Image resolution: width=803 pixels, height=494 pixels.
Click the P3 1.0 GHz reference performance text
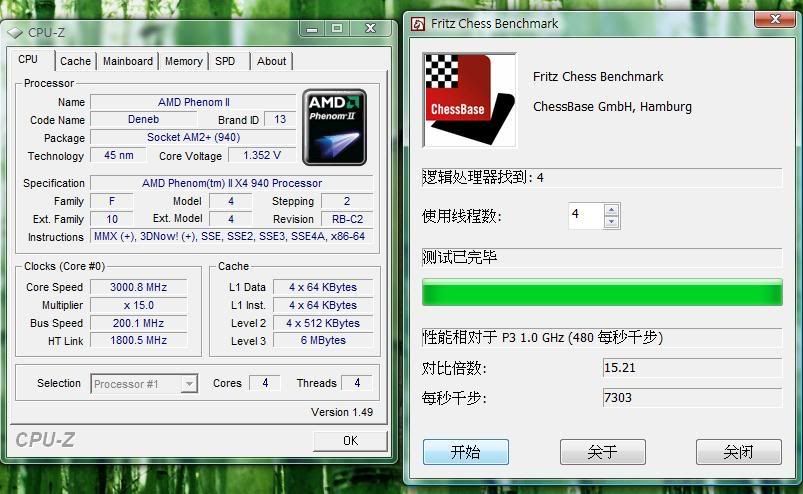pyautogui.click(x=543, y=337)
